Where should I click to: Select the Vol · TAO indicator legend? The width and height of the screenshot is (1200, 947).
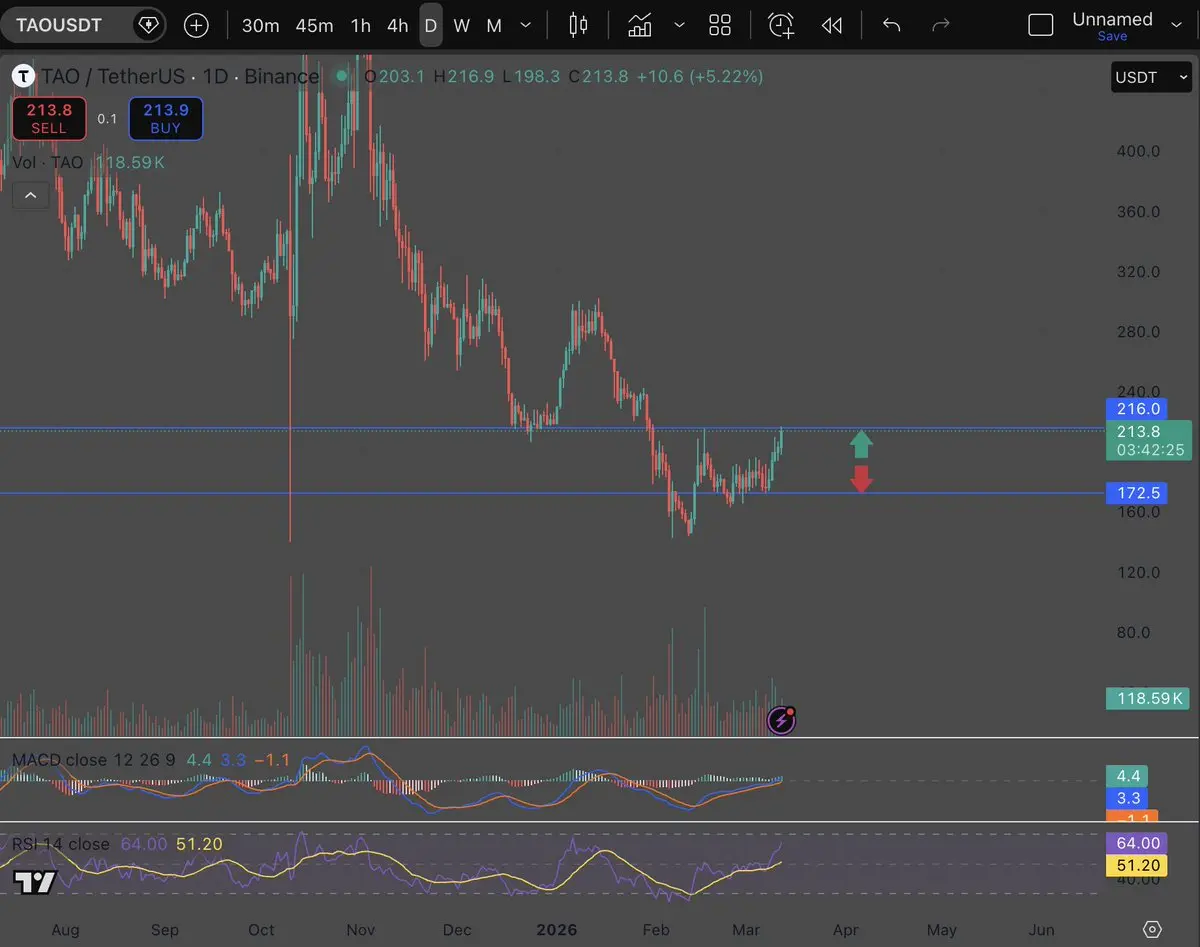48,162
